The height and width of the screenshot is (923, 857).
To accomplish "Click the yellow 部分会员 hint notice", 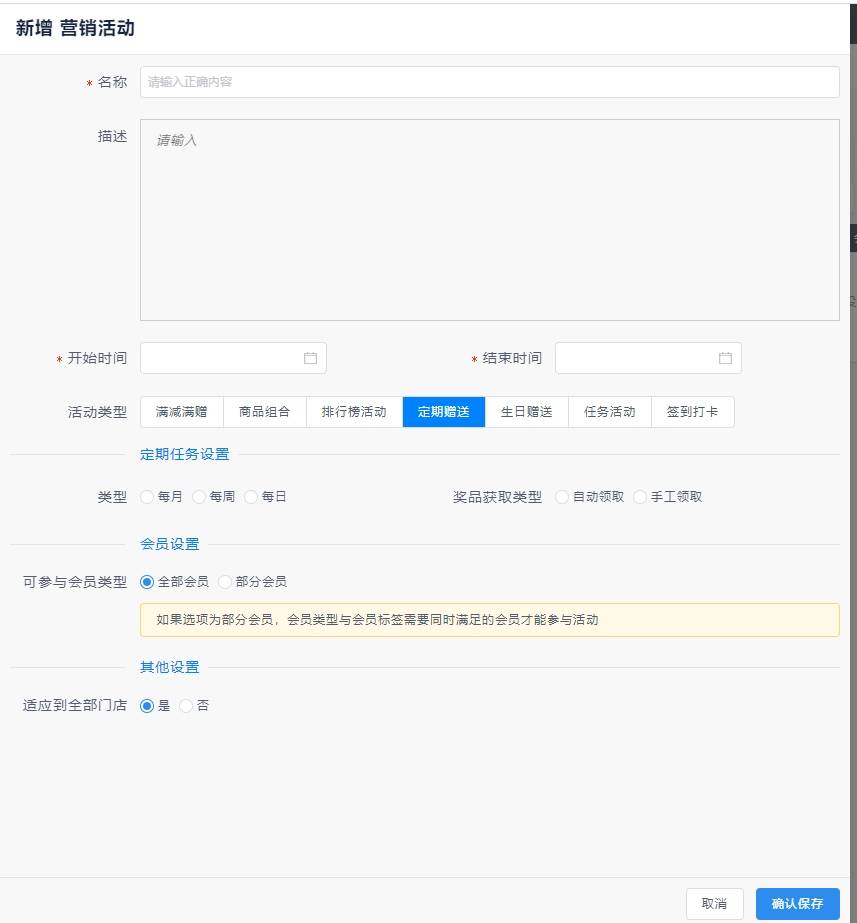I will (x=490, y=620).
